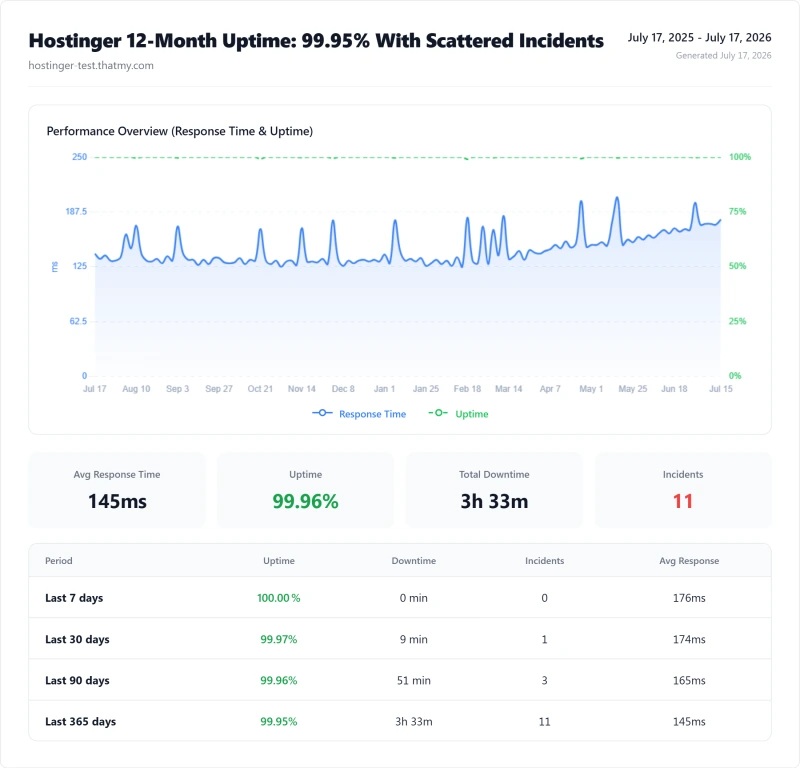Click the Uptime legend marker icon
Image resolution: width=800 pixels, height=768 pixels.
coord(438,413)
